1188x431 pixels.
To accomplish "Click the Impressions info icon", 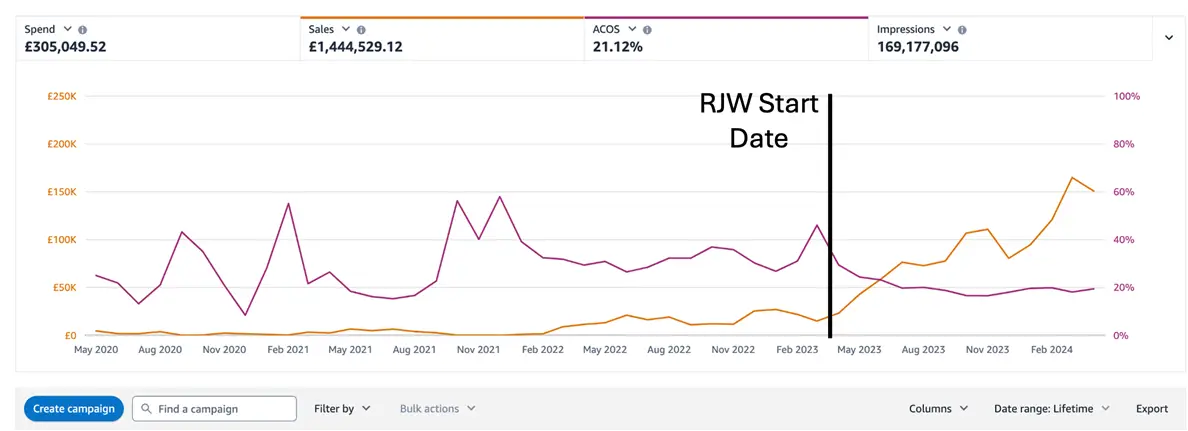I will 962,30.
